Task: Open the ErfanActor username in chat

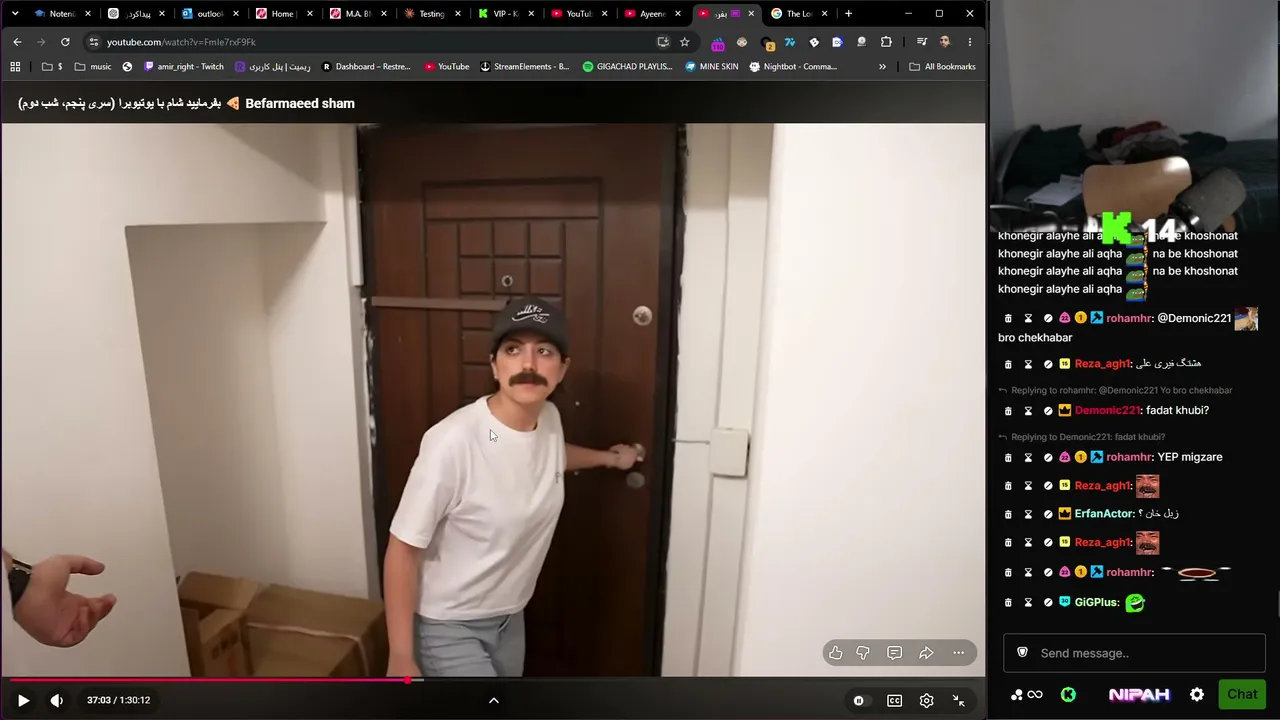Action: coord(1104,514)
